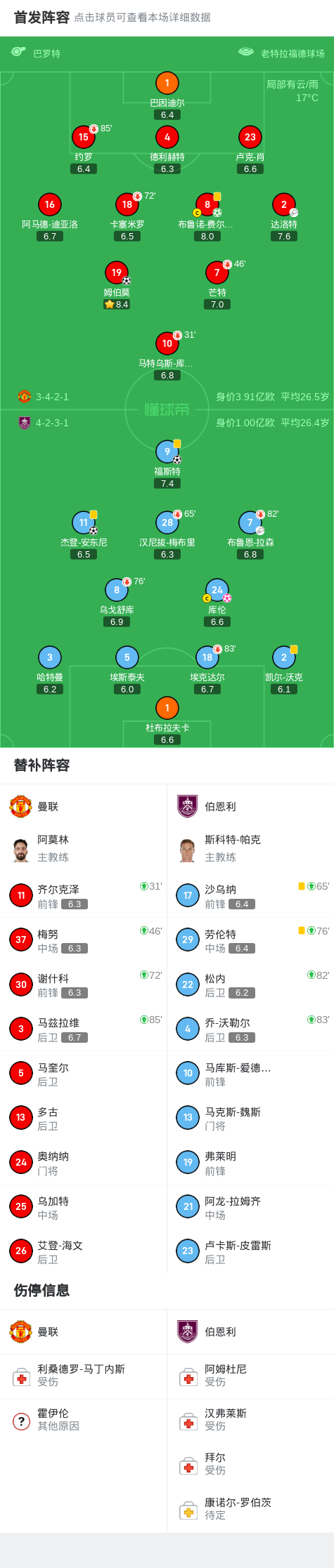
Task: Select 福斯特 number 9 Burnley striker icon
Action: 167,452
